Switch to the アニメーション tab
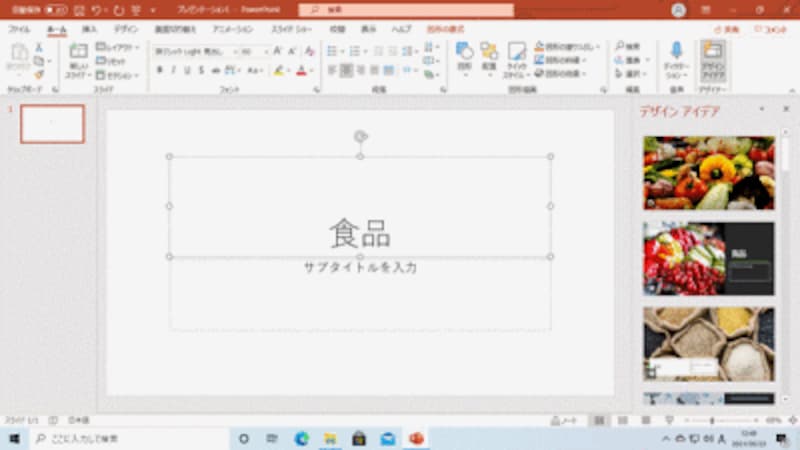800x450 pixels. point(233,29)
